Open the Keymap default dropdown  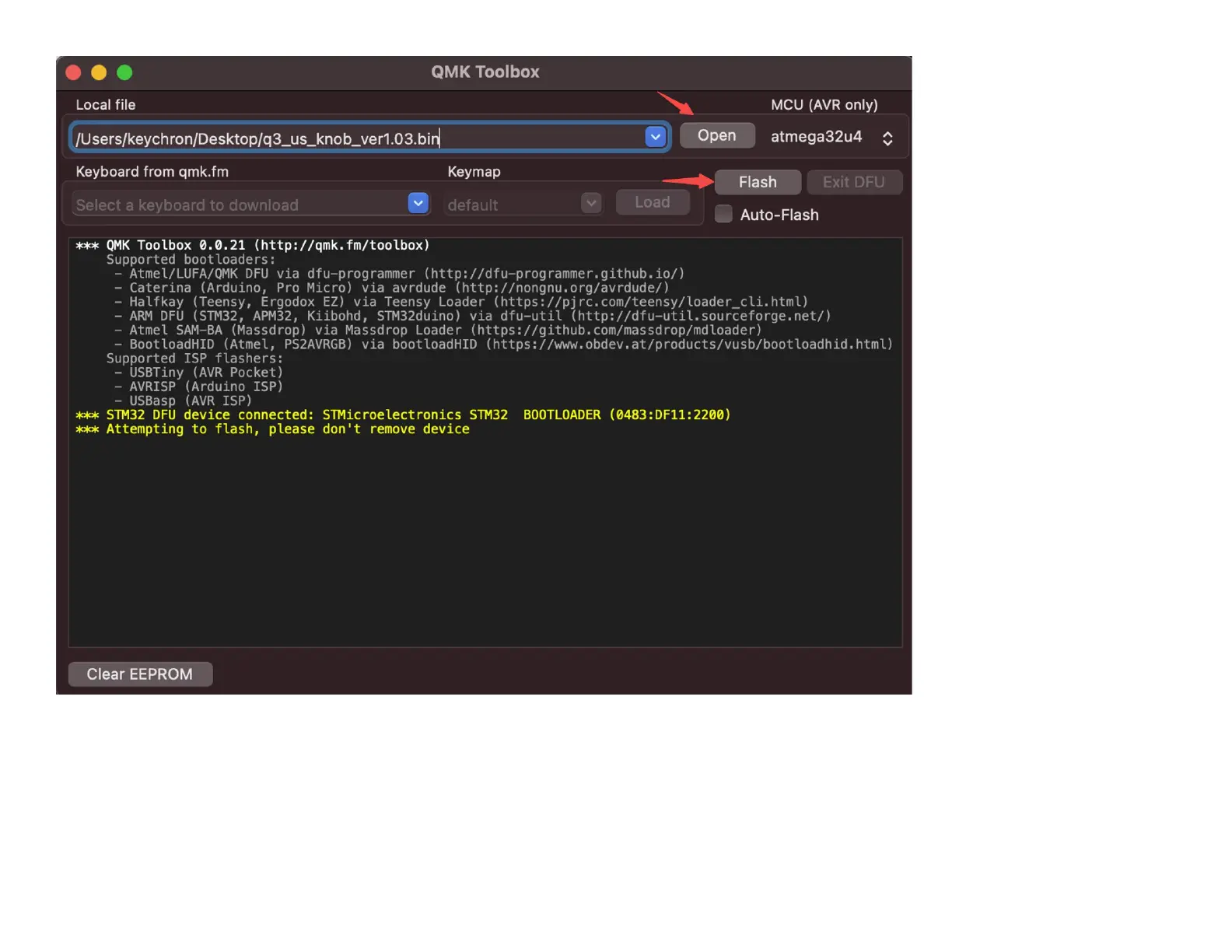coord(523,204)
